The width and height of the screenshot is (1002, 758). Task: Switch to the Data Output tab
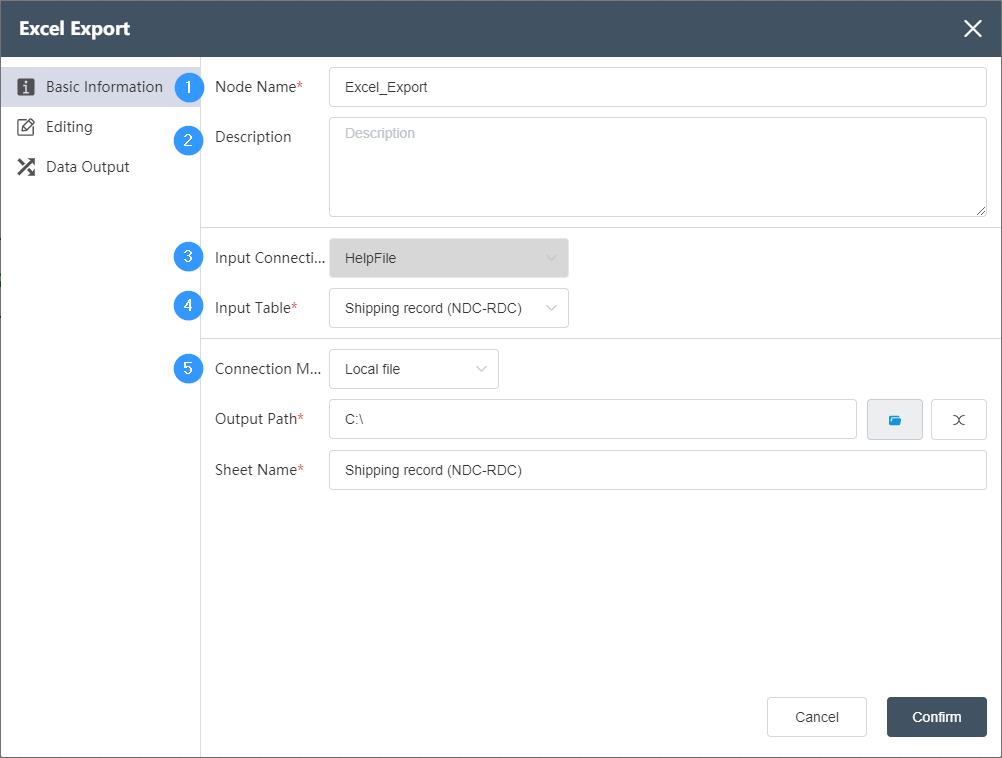click(x=100, y=167)
